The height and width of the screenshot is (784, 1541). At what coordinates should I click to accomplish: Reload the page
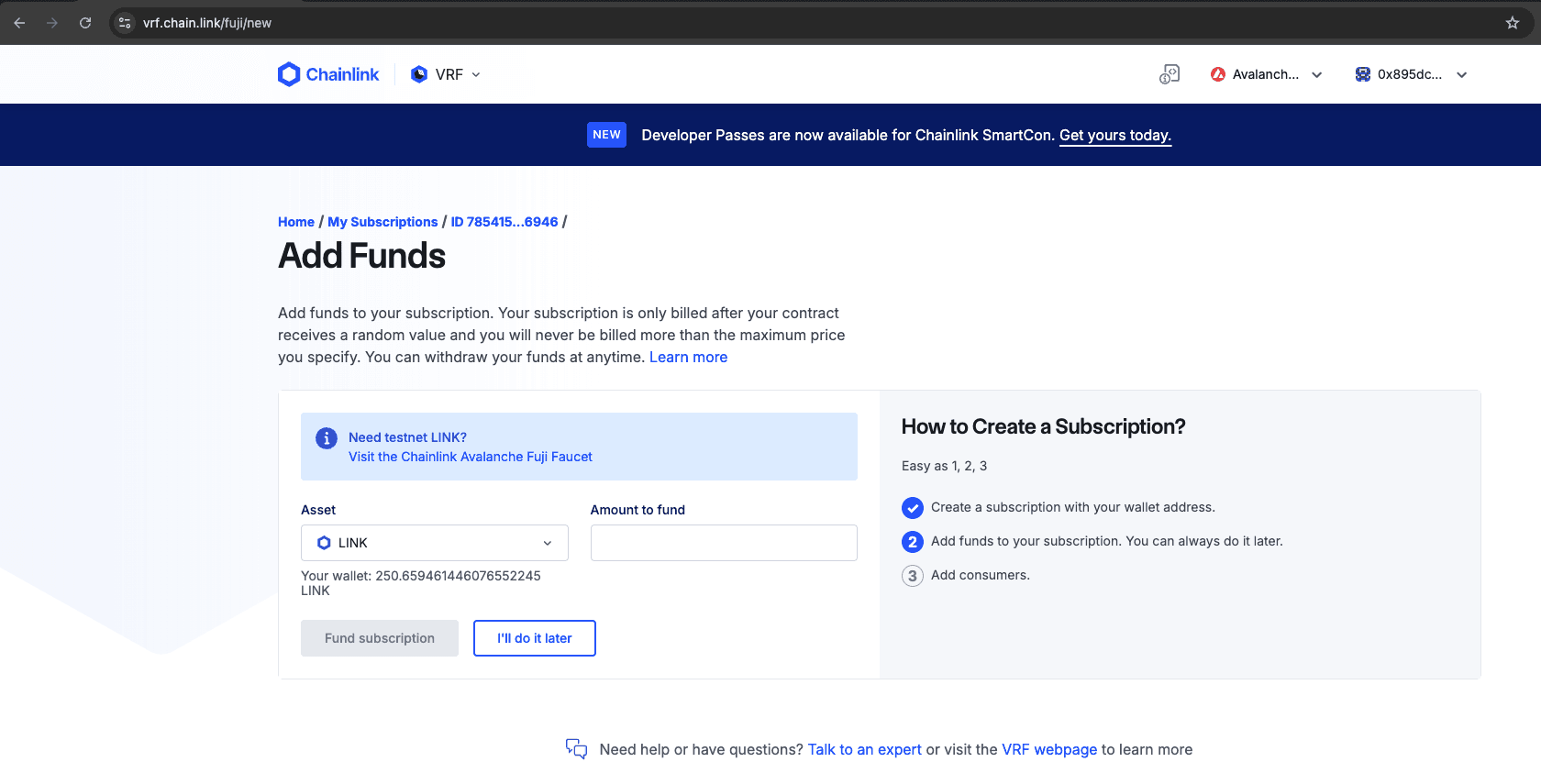pos(85,23)
